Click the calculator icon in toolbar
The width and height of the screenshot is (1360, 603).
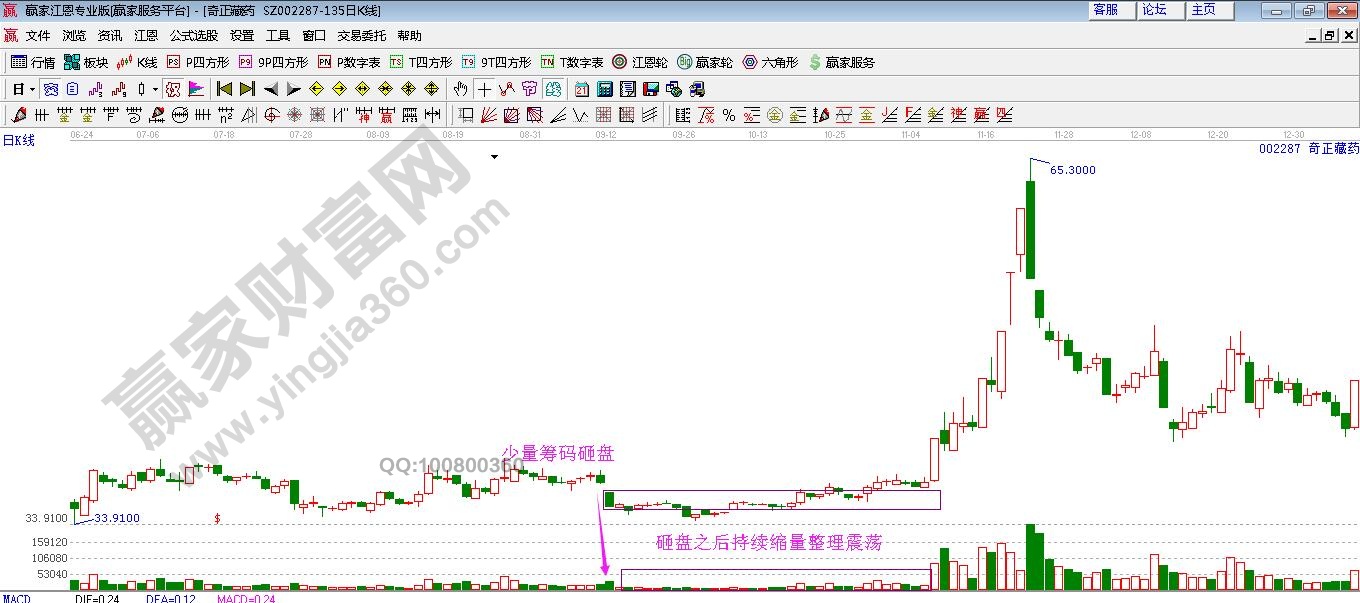tap(604, 89)
